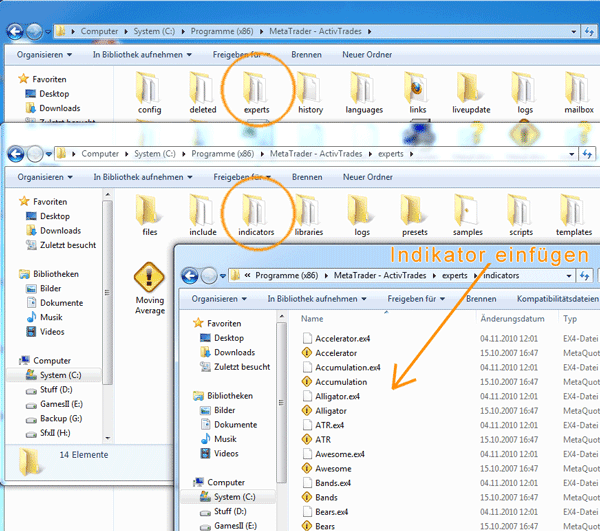This screenshot has width=600, height=531.
Task: Open 'In Bibliothek aufnehmen' dropdown in indicators window
Action: click(x=317, y=299)
